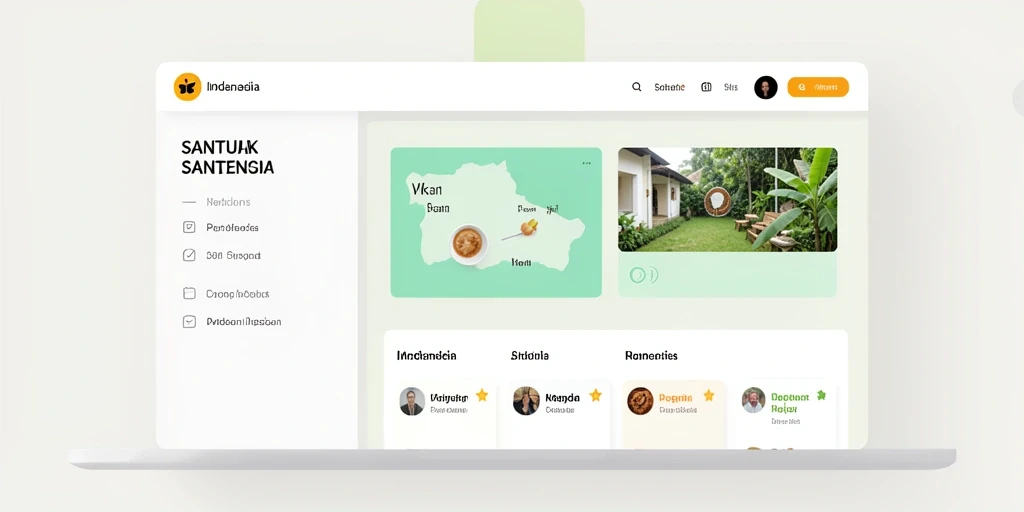
Task: Click the food bowl marker on map
Action: (469, 244)
